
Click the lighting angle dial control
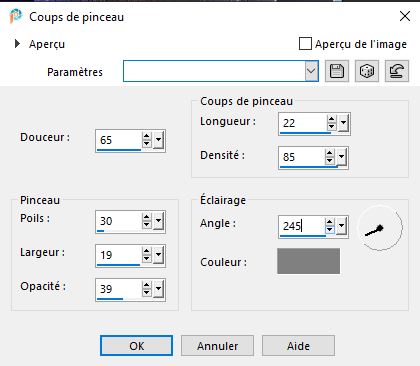380,228
